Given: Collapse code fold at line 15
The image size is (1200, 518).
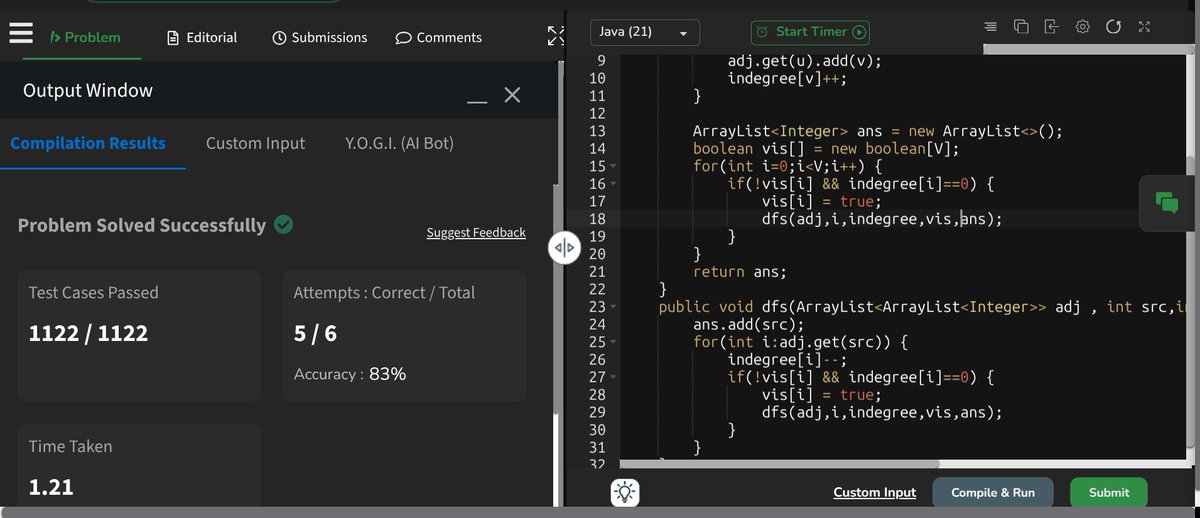Looking at the screenshot, I should [612, 167].
